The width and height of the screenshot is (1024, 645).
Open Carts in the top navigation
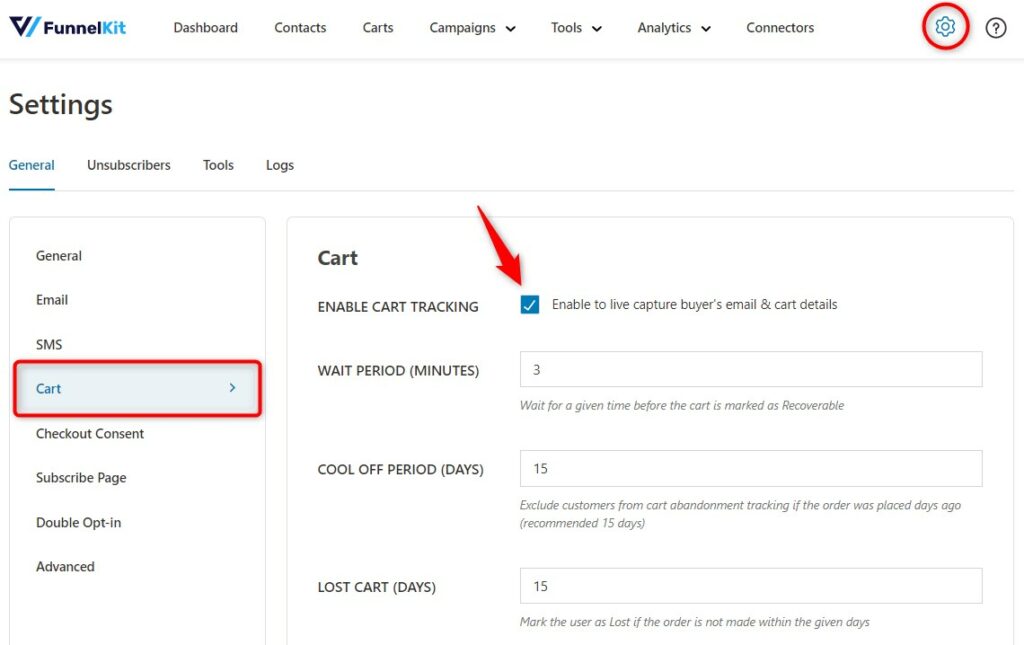tap(378, 28)
